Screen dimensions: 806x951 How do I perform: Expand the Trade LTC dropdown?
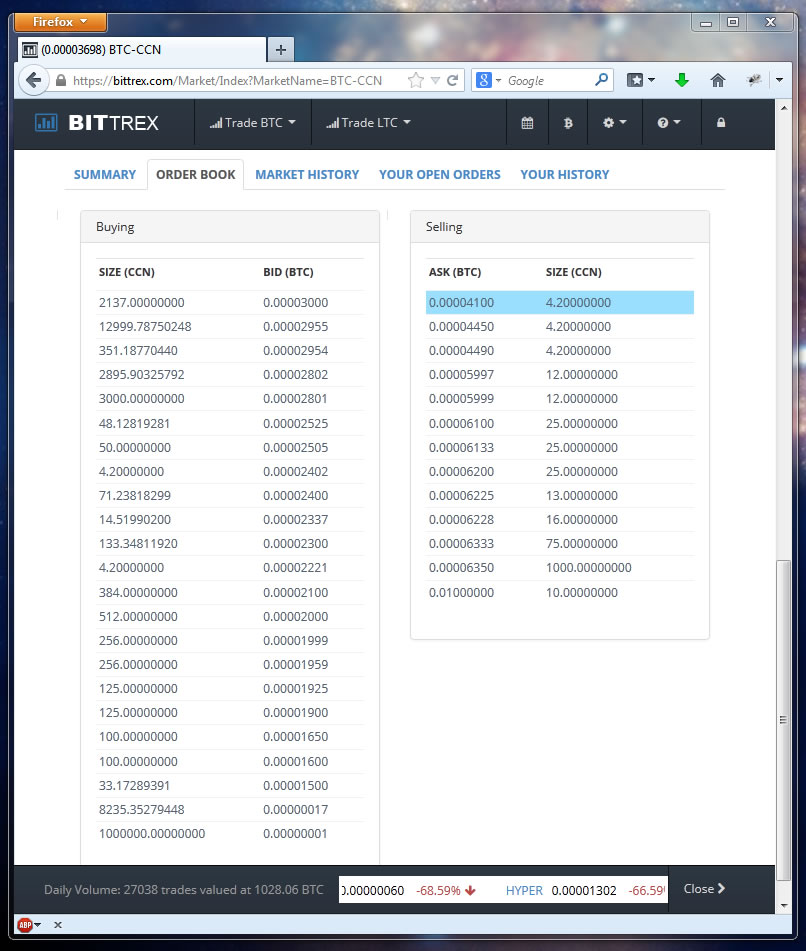point(368,123)
